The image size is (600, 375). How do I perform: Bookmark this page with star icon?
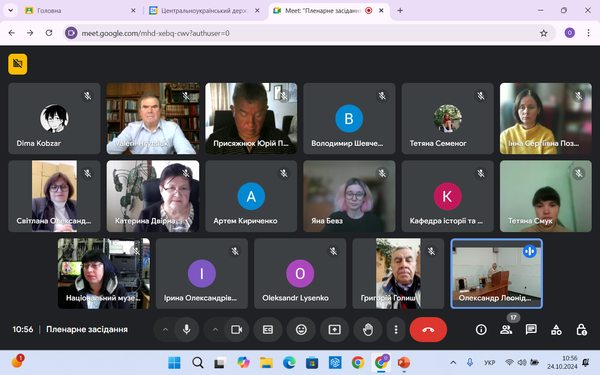[543, 33]
